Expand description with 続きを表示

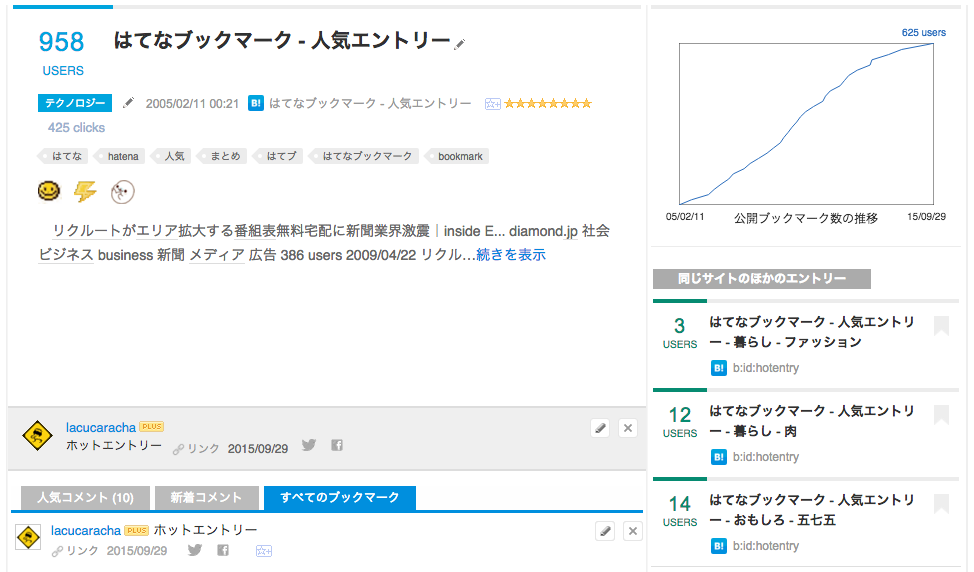click(511, 255)
